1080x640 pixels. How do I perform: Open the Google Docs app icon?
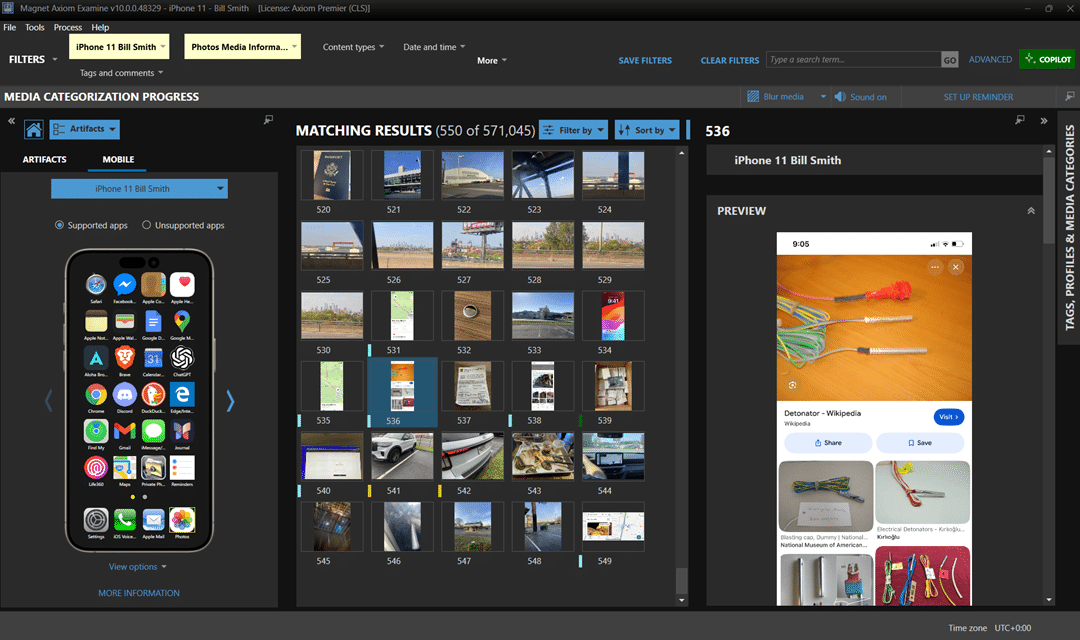(x=154, y=321)
